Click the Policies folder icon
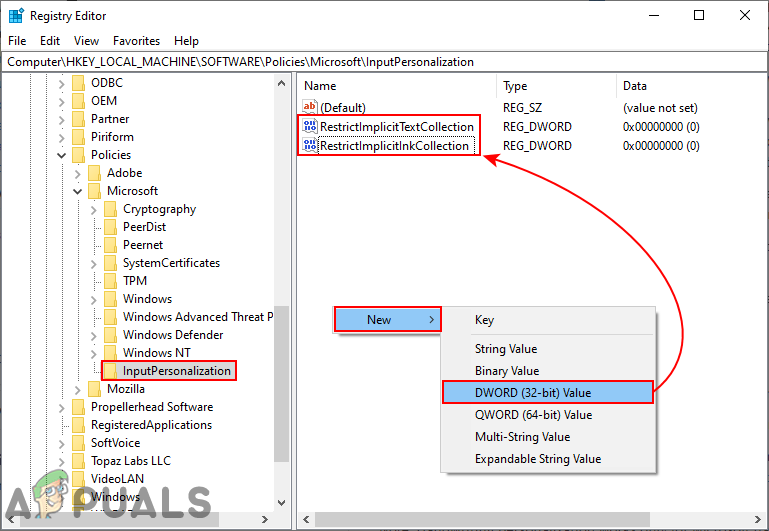Viewport: 769px width, 531px height. click(x=78, y=155)
